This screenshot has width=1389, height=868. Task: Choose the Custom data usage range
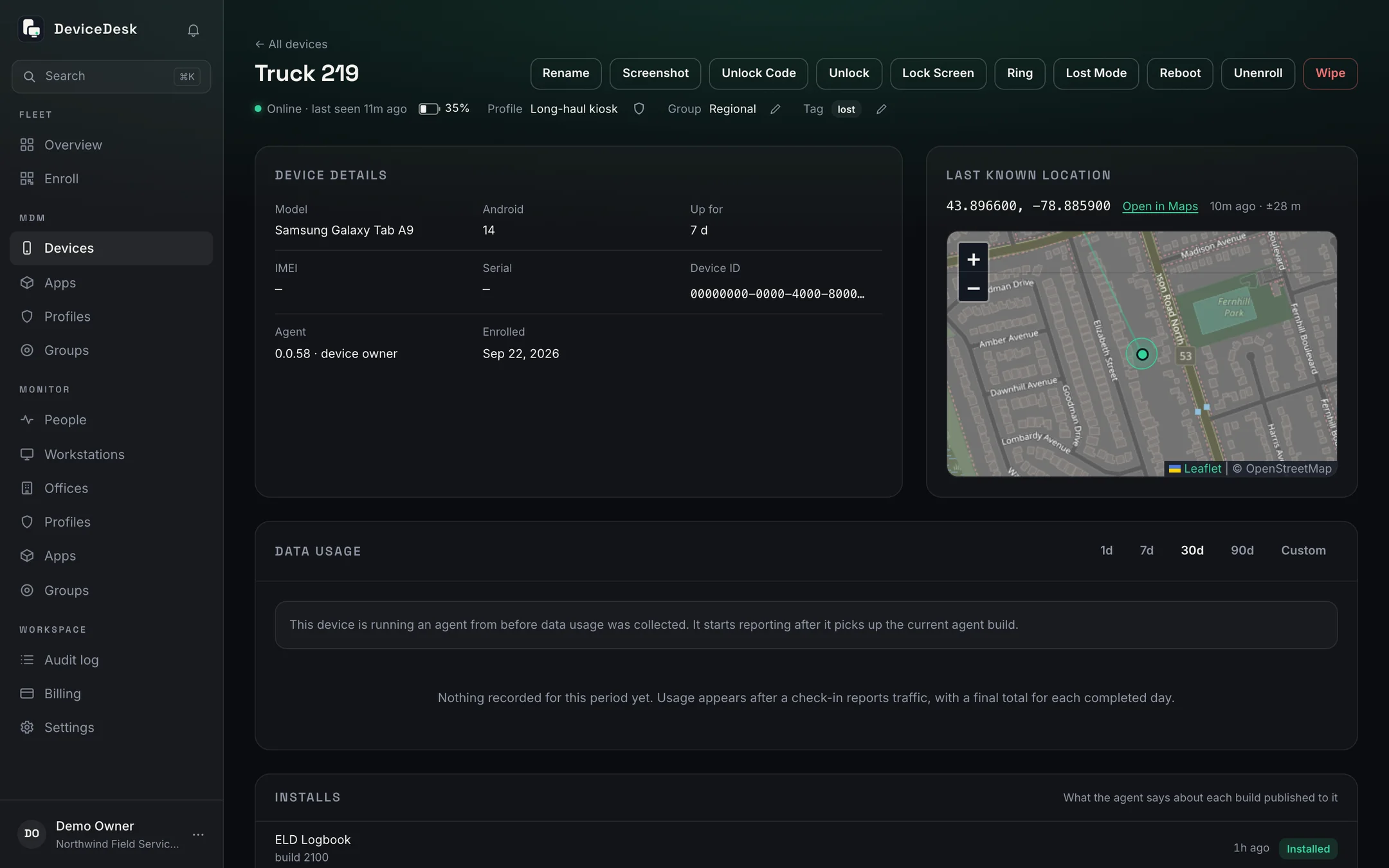pos(1303,550)
